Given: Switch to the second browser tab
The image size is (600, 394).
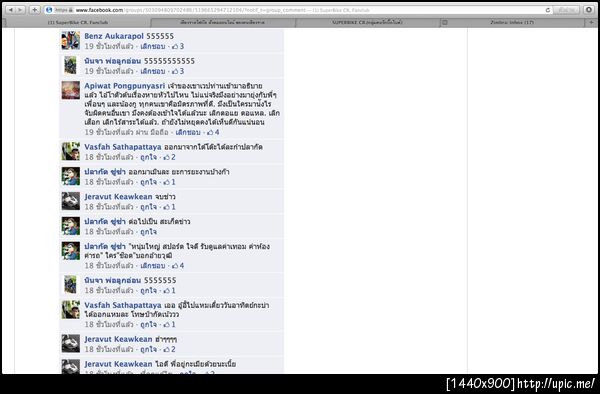Looking at the screenshot, I should coord(223,23).
